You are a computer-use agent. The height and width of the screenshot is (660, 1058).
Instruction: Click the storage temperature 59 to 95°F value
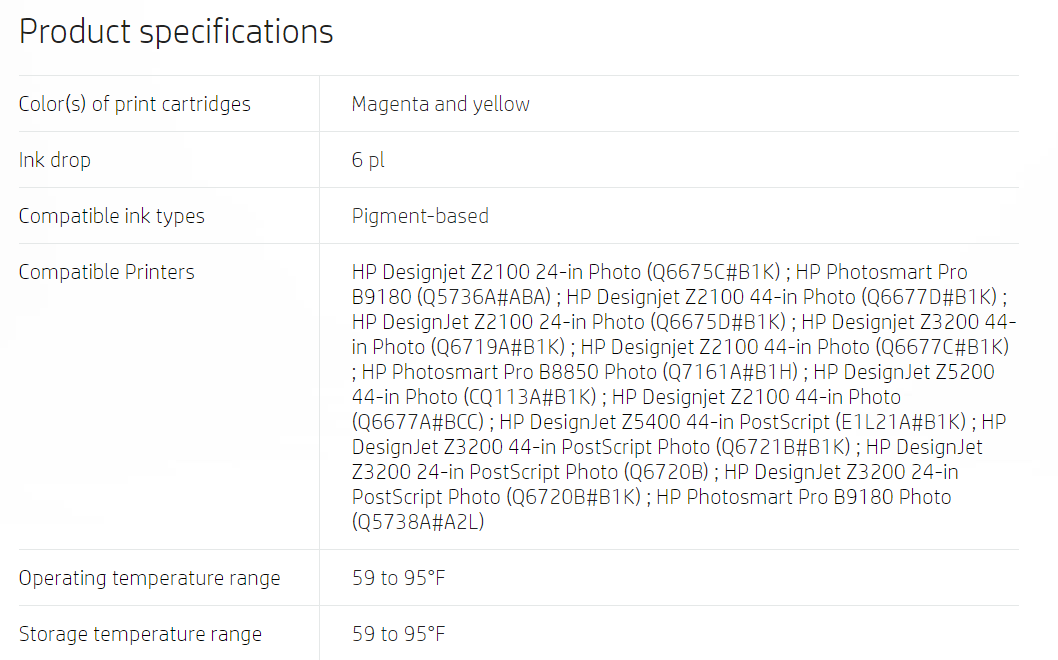(398, 634)
